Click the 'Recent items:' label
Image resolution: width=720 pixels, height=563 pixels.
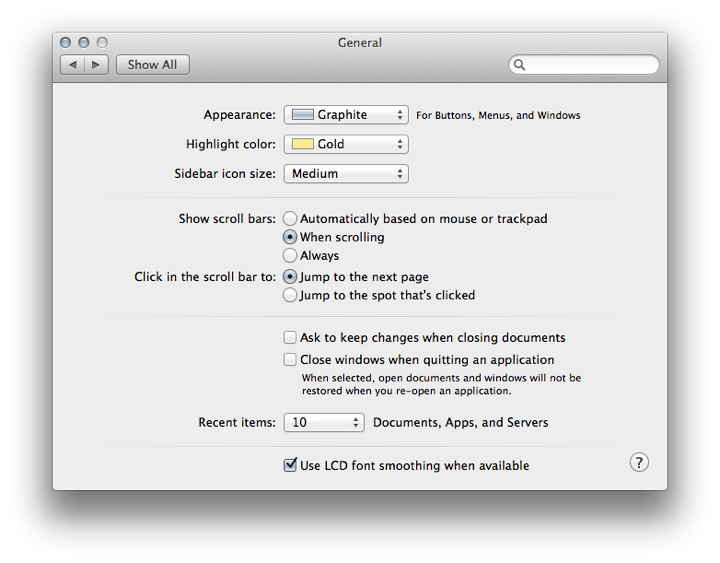click(x=237, y=422)
